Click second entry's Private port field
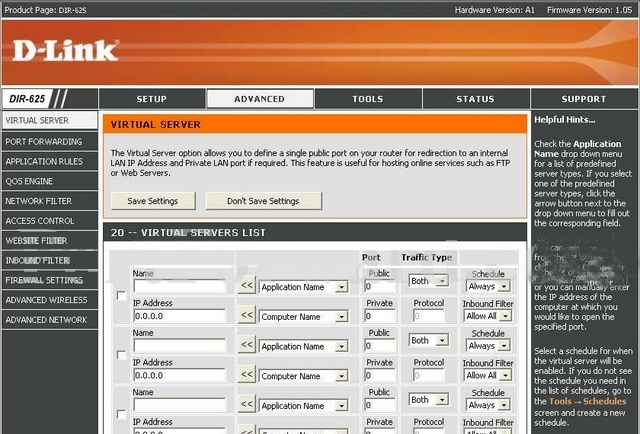This screenshot has width=640, height=434. 380,375
